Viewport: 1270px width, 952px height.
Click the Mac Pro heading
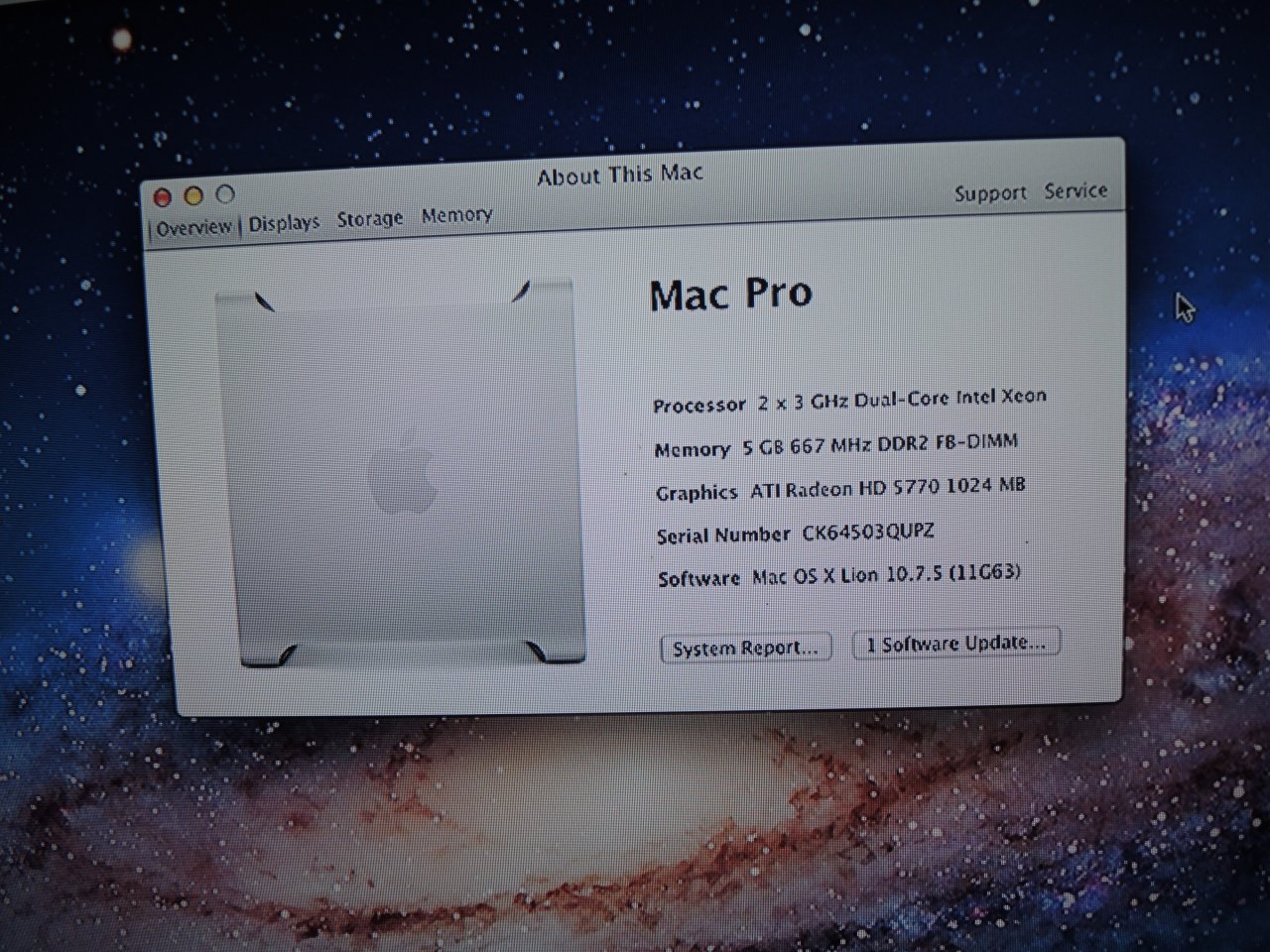(731, 294)
